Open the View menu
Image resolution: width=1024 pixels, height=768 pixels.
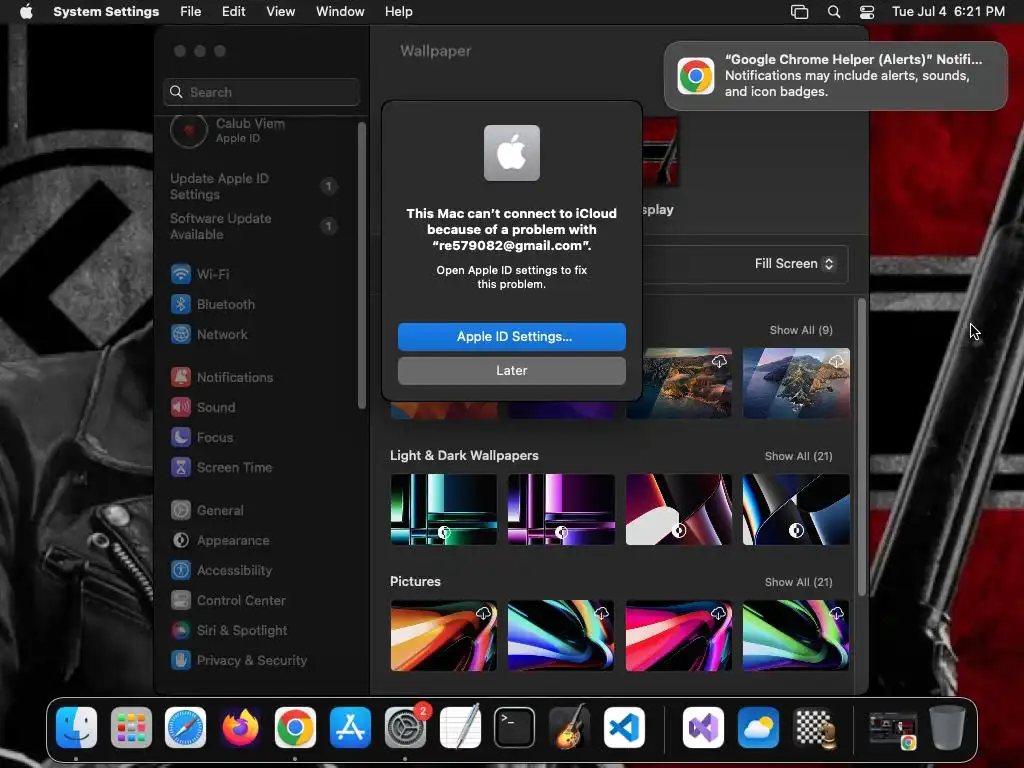(x=280, y=11)
